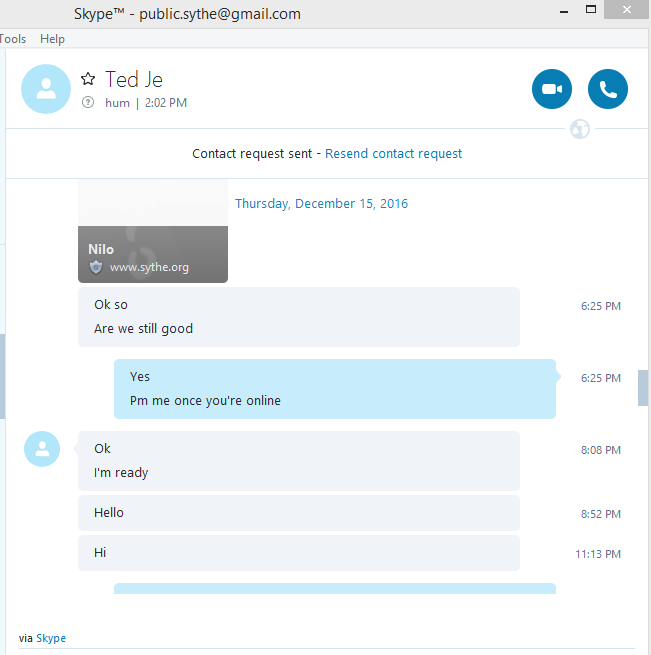Image resolution: width=651 pixels, height=655 pixels.
Task: Click sender avatar beside "Ok I'm ready"
Action: [x=42, y=449]
